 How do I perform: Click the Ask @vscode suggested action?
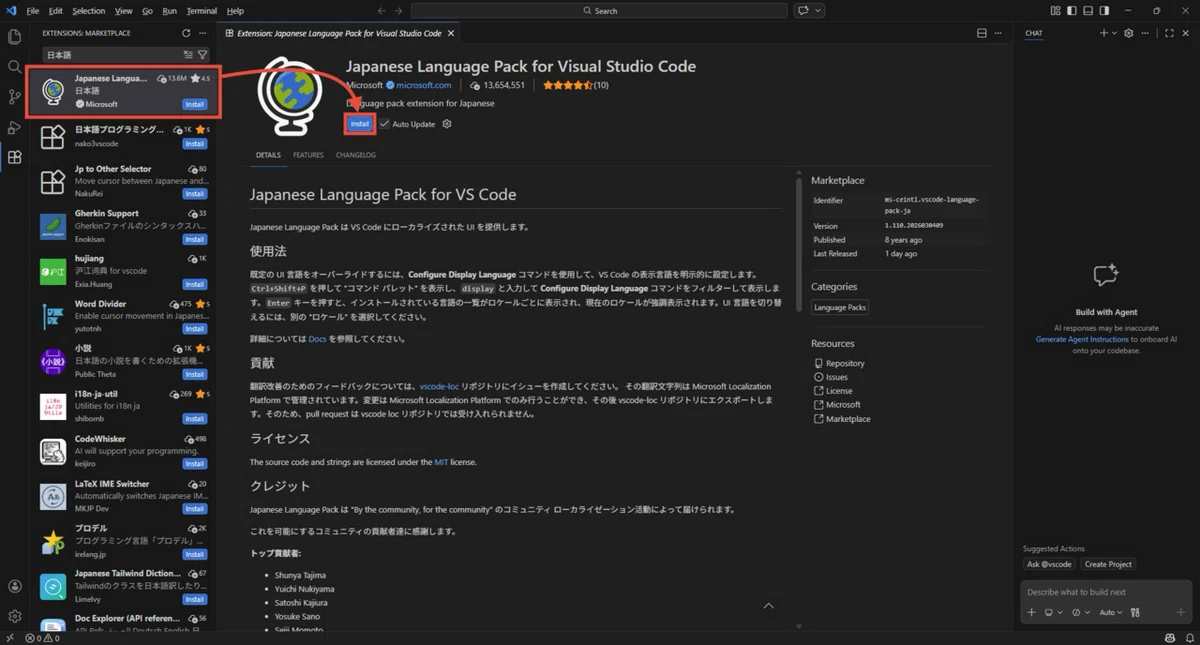point(1049,564)
